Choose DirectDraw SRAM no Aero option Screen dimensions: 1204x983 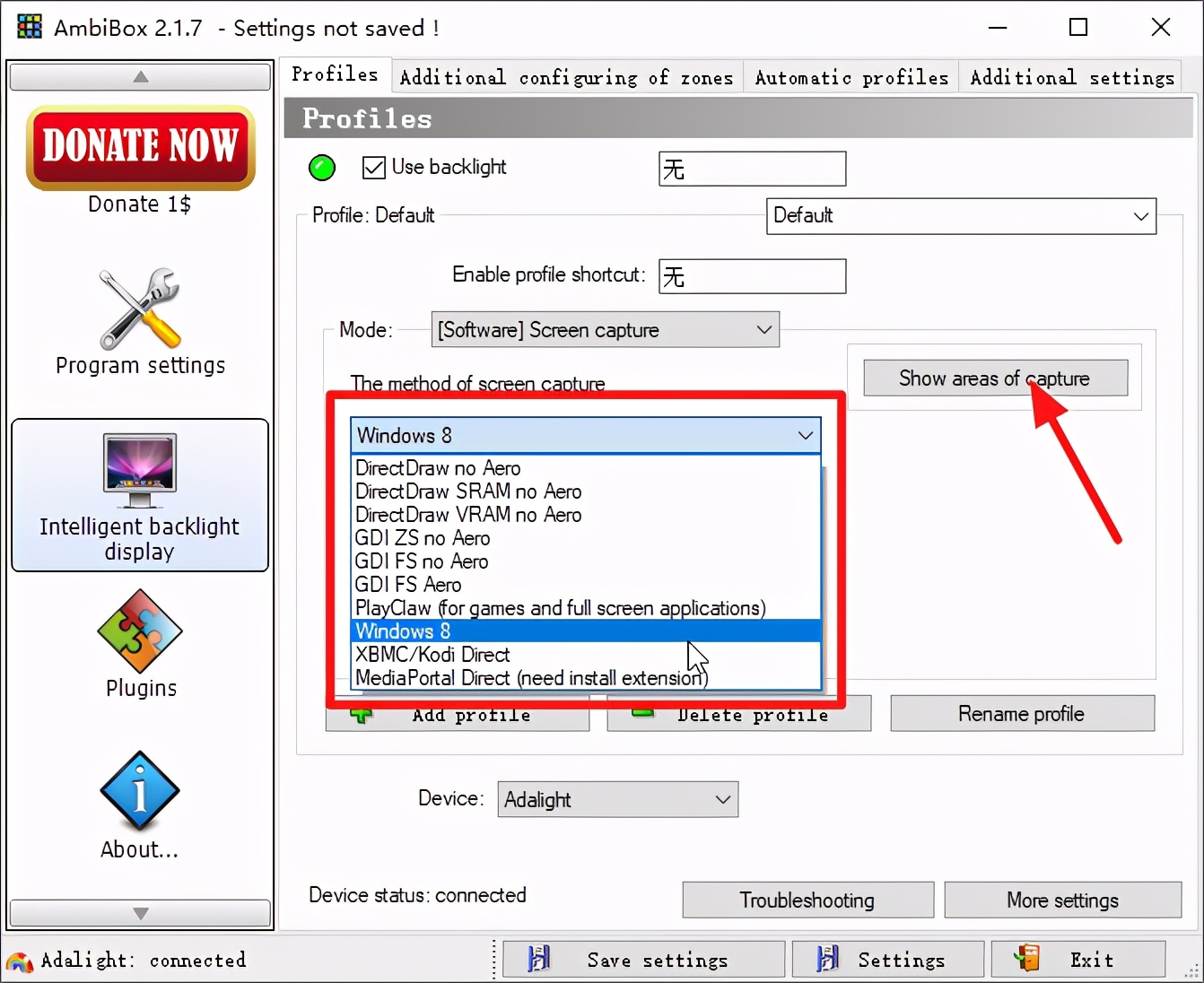(x=586, y=491)
